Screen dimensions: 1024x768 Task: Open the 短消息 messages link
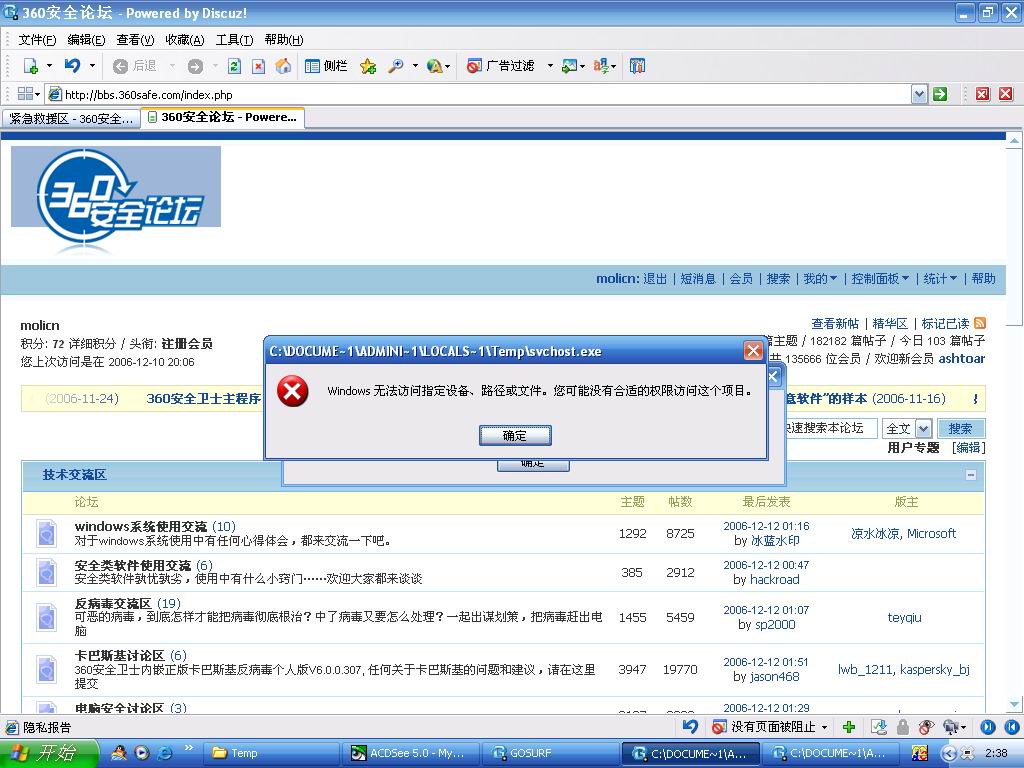click(x=698, y=279)
